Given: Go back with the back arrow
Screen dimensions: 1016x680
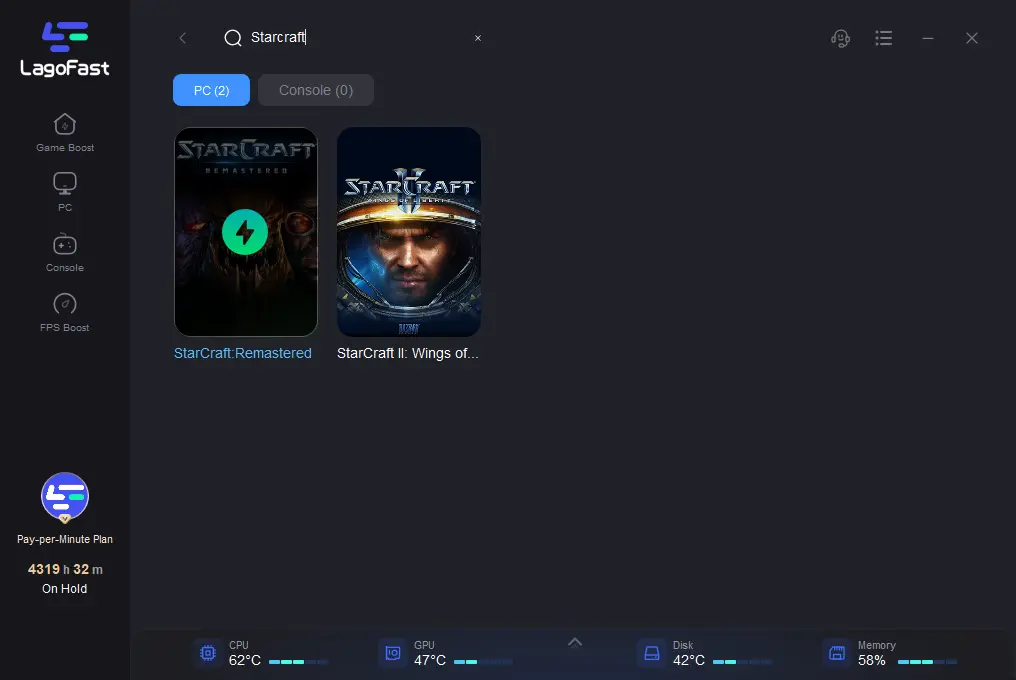Looking at the screenshot, I should point(183,38).
